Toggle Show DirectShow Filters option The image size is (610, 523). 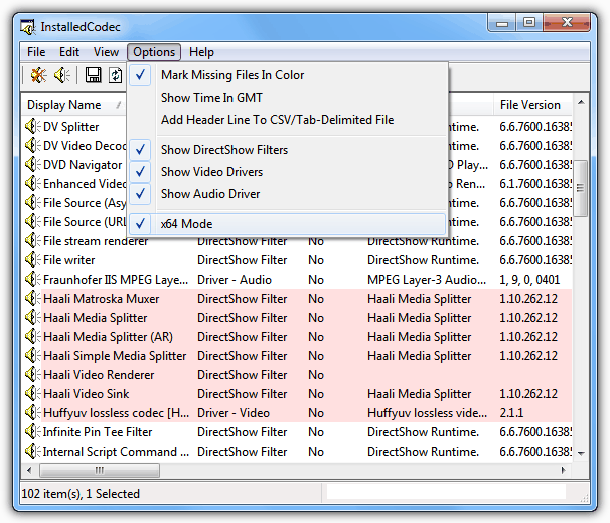288,150
